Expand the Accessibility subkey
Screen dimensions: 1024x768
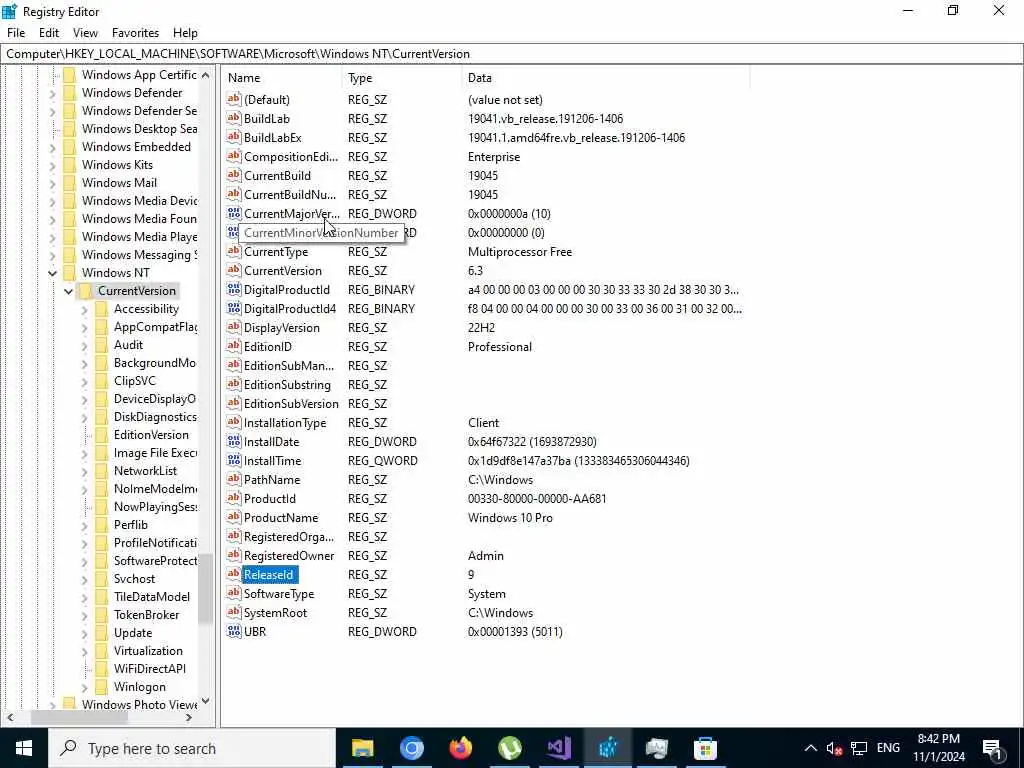click(84, 309)
